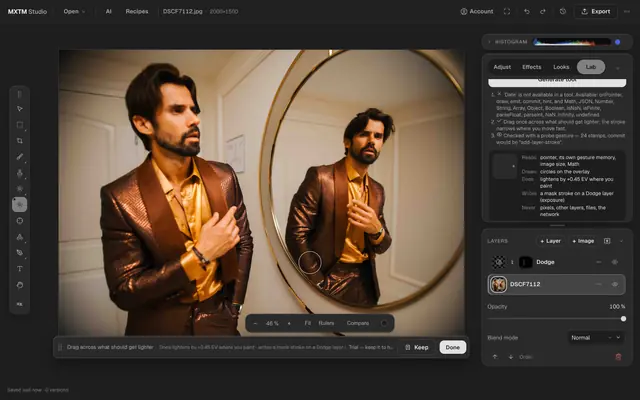This screenshot has height=400, width=640.
Task: Open the more options ellipsis menu
Action: click(627, 11)
